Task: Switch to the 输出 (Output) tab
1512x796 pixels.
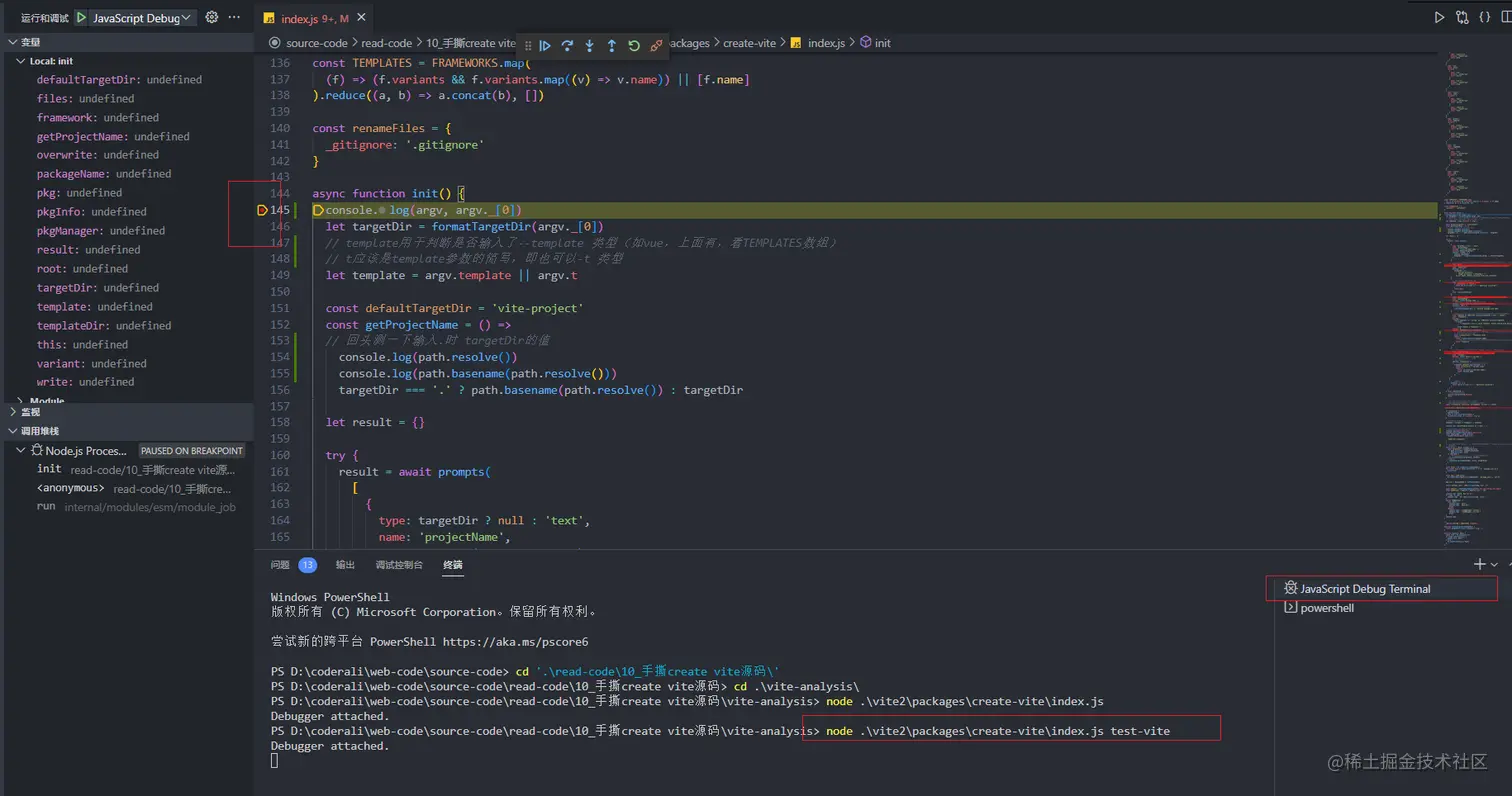Action: click(x=345, y=565)
